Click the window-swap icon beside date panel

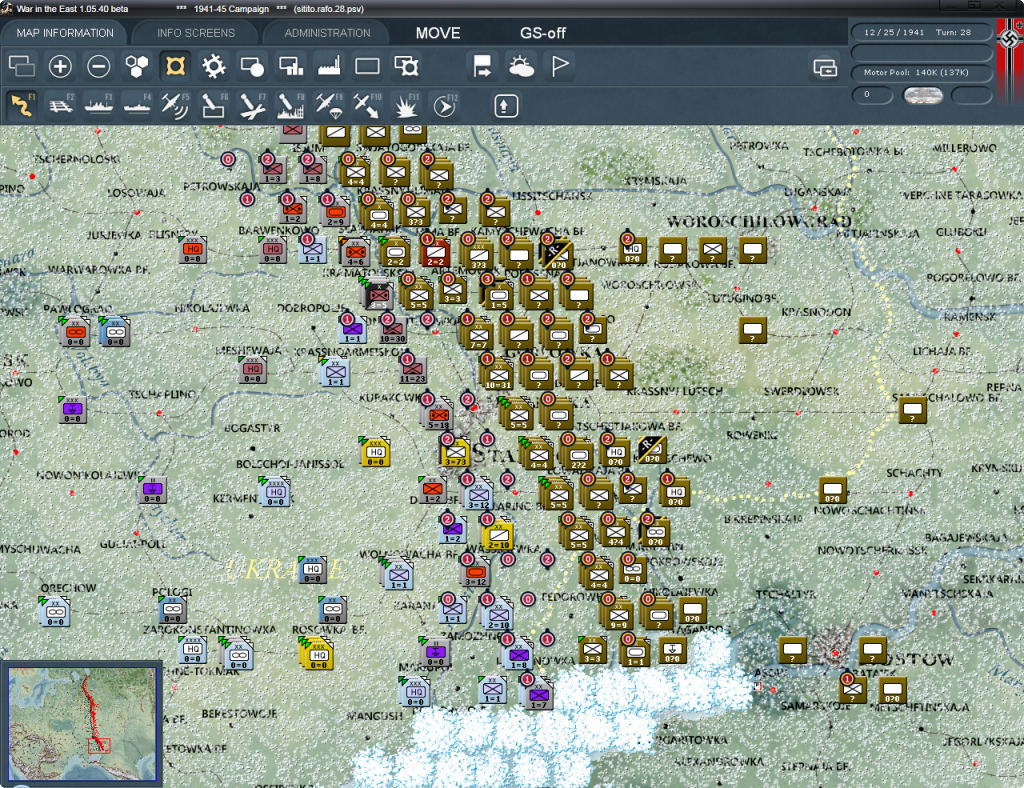[825, 67]
